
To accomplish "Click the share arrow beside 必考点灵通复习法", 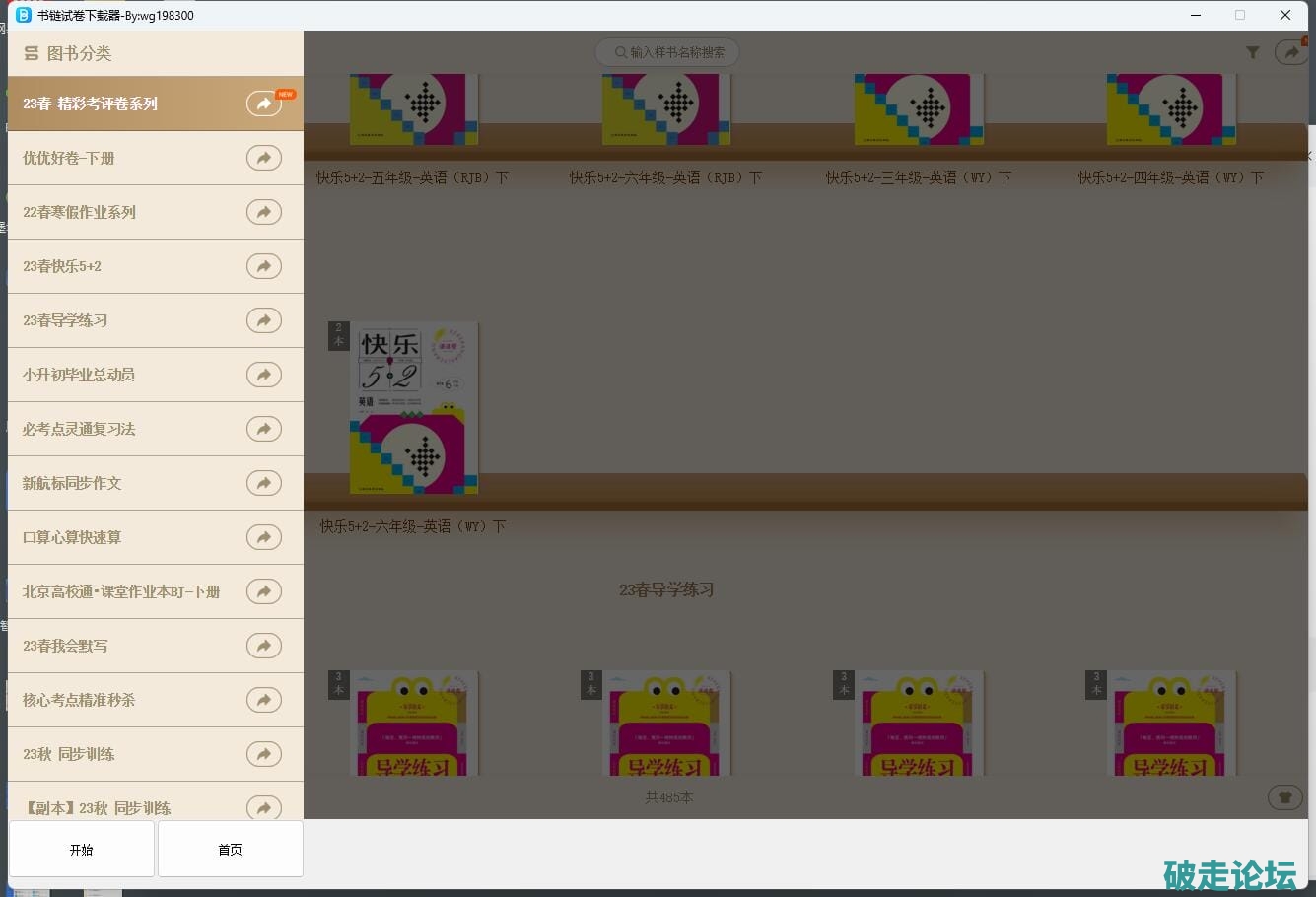I will (264, 429).
